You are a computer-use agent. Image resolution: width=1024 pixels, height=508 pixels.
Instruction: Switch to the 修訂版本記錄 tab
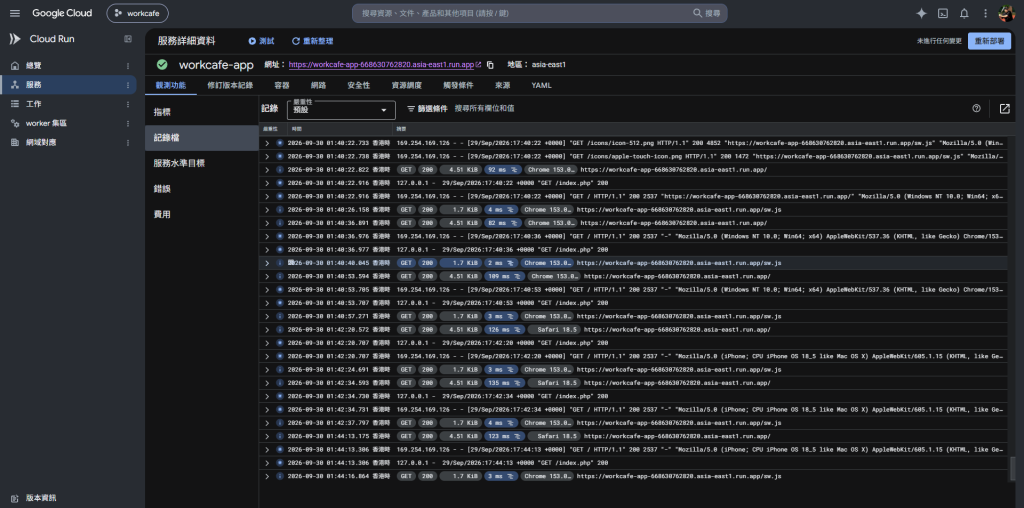(x=230, y=86)
